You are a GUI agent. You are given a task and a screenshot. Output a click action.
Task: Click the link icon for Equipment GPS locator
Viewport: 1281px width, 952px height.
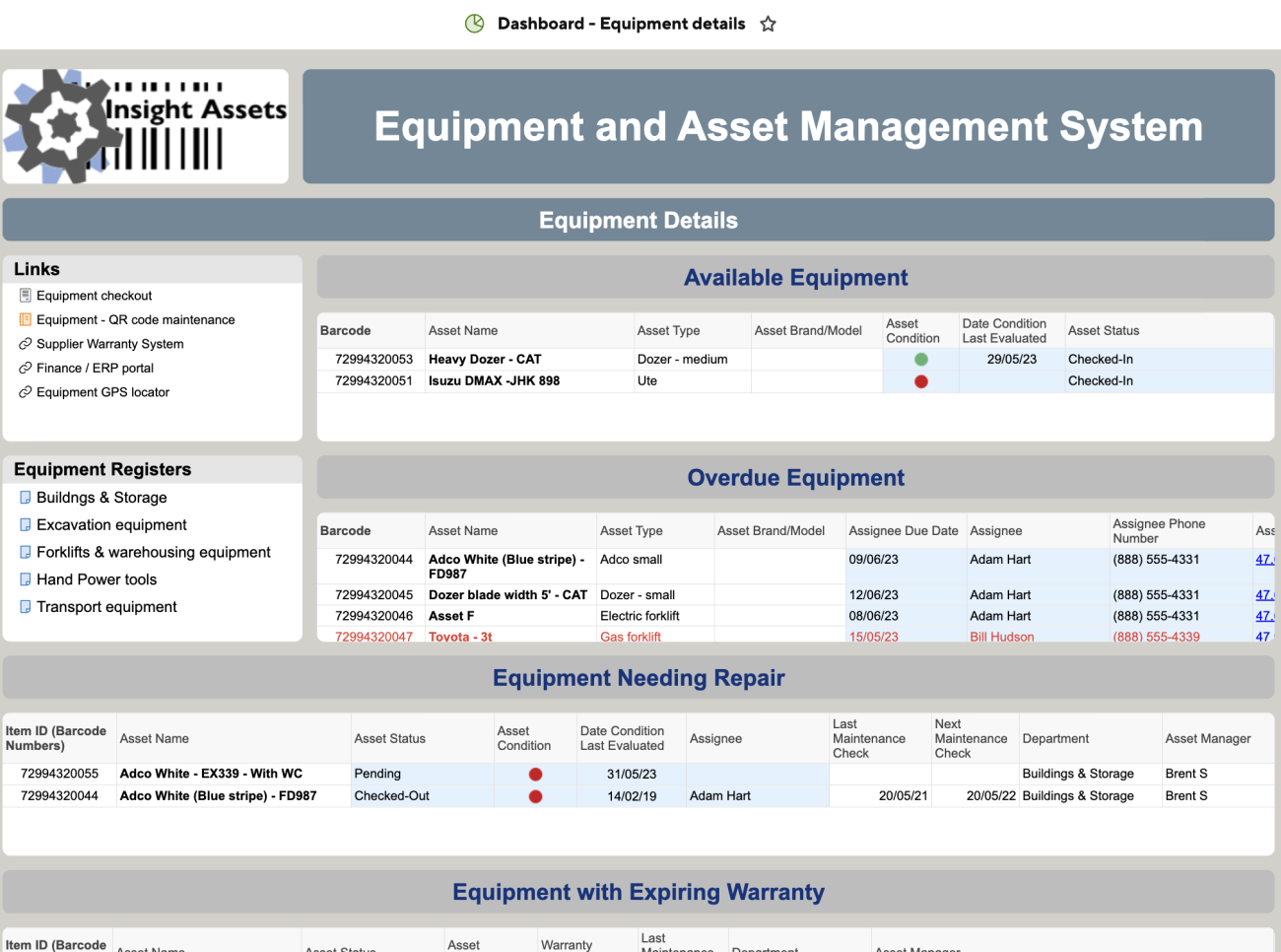[25, 391]
